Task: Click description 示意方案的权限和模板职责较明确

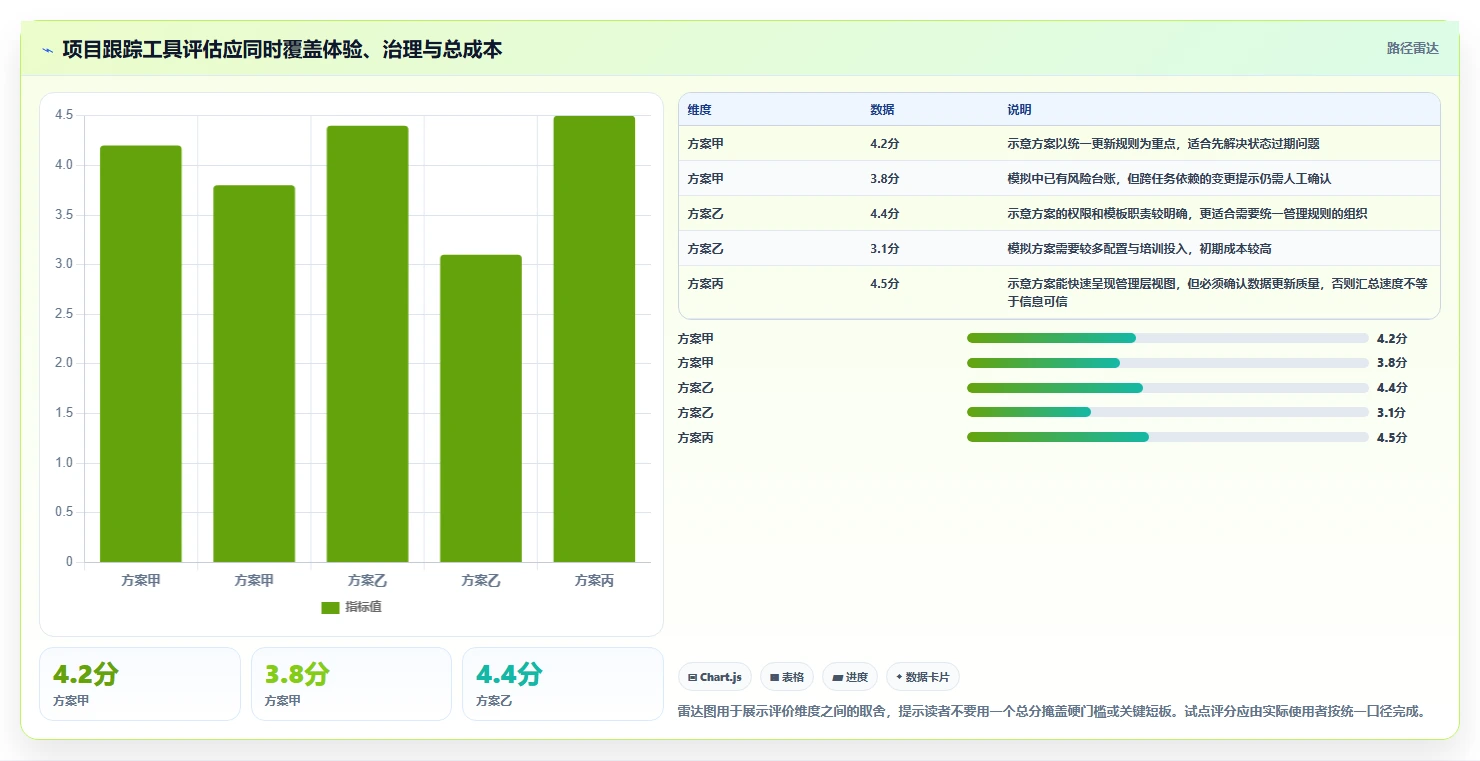Action: (x=1187, y=214)
